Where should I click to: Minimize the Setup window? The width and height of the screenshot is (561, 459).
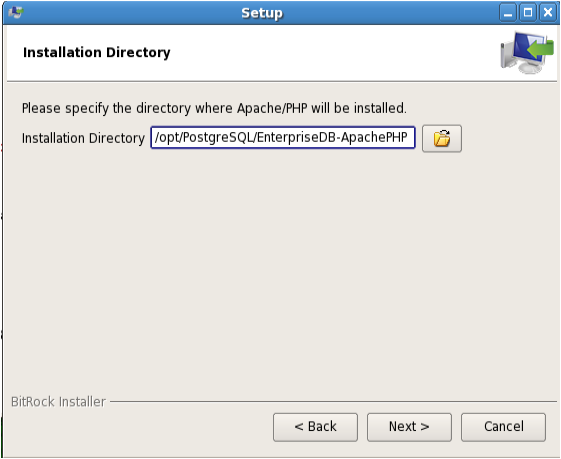508,13
